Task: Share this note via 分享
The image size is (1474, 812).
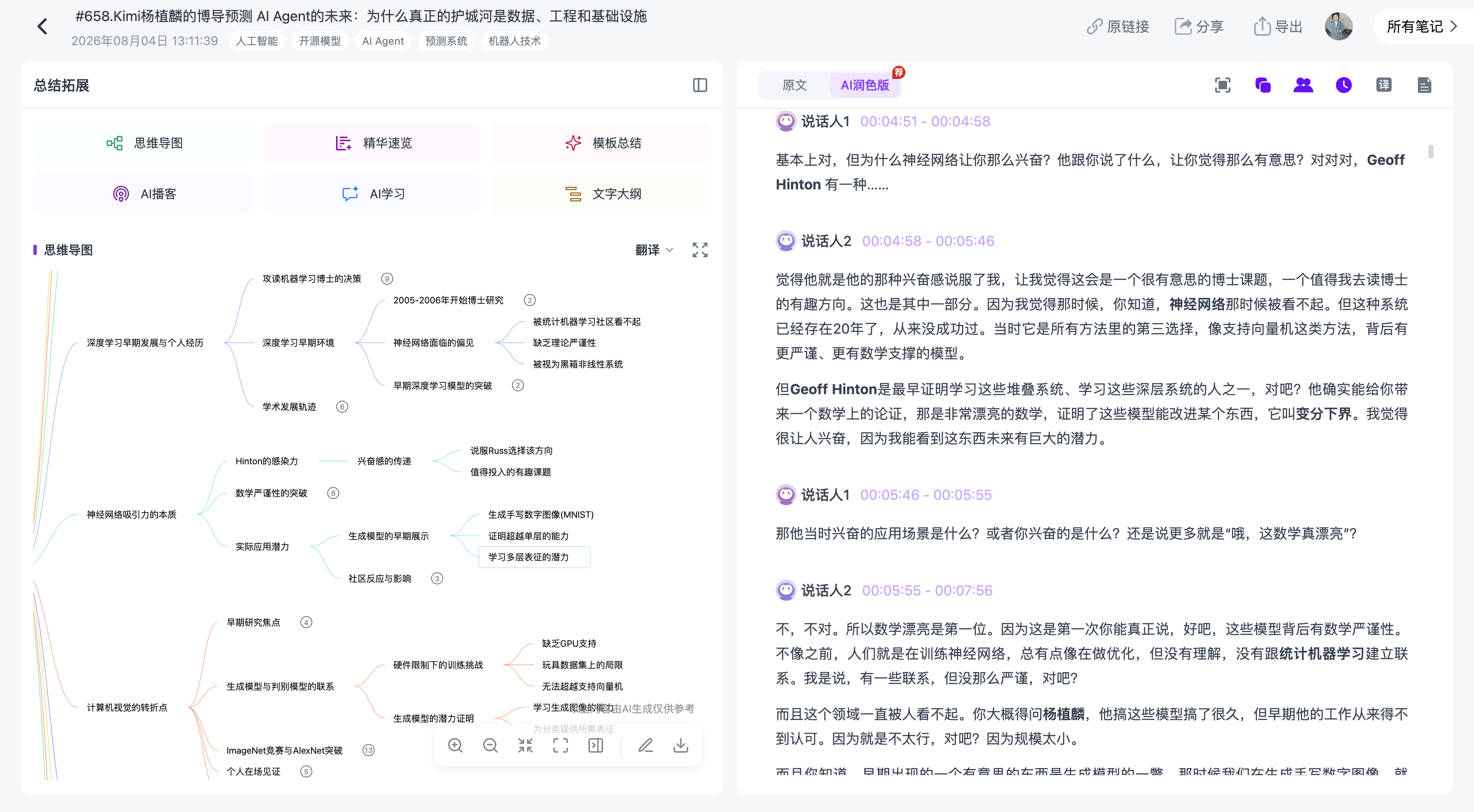Action: click(x=1199, y=26)
